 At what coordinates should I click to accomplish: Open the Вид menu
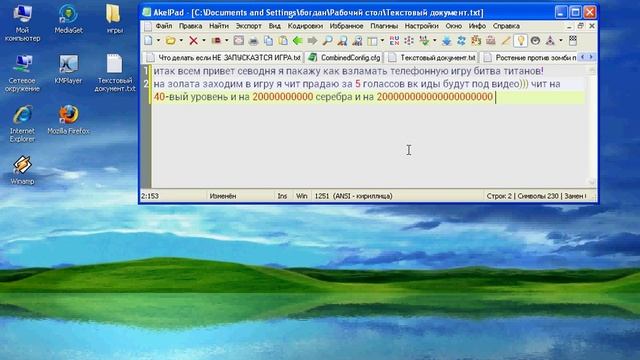pos(274,26)
